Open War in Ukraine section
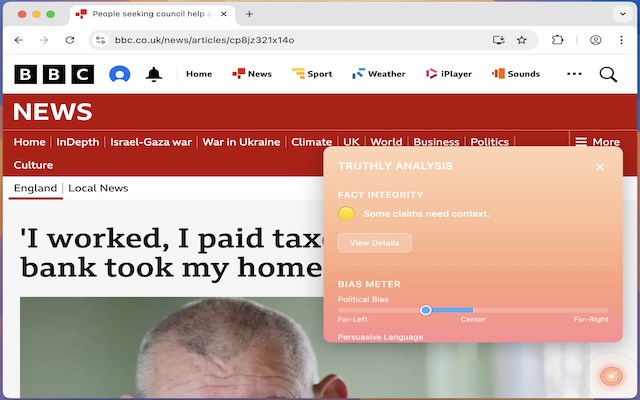The width and height of the screenshot is (640, 400). click(x=241, y=142)
